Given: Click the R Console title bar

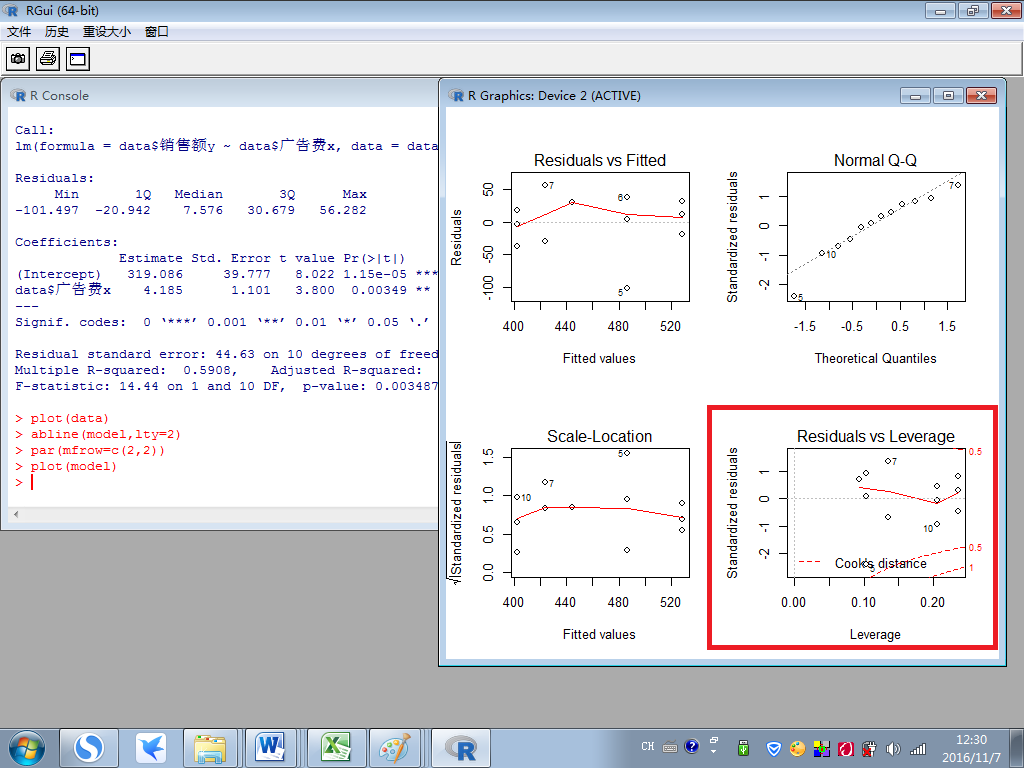Looking at the screenshot, I should [x=222, y=95].
